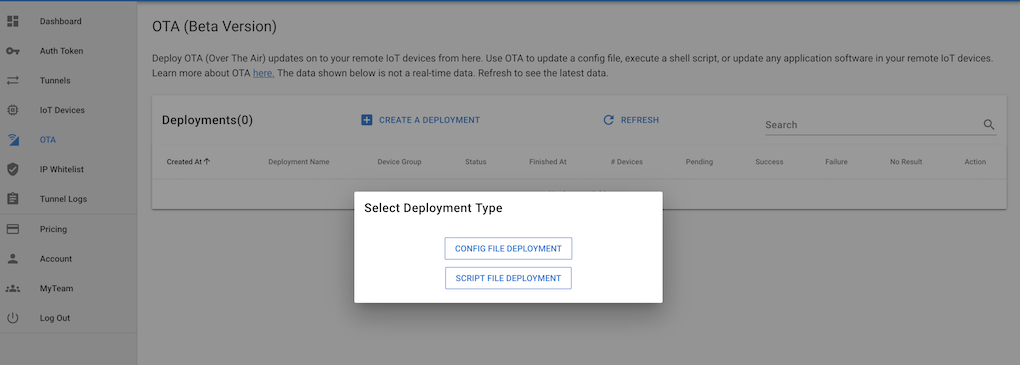Click the No Result column header
1020x365 pixels.
point(906,161)
